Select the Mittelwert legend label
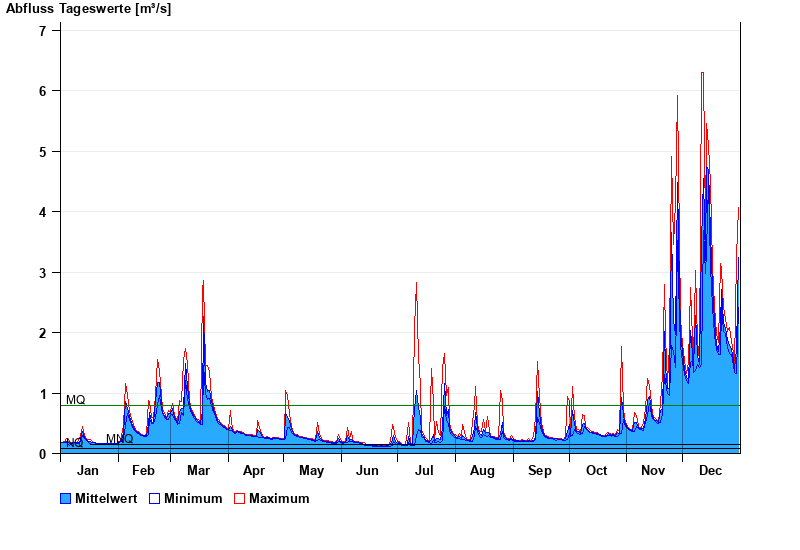 (107, 499)
